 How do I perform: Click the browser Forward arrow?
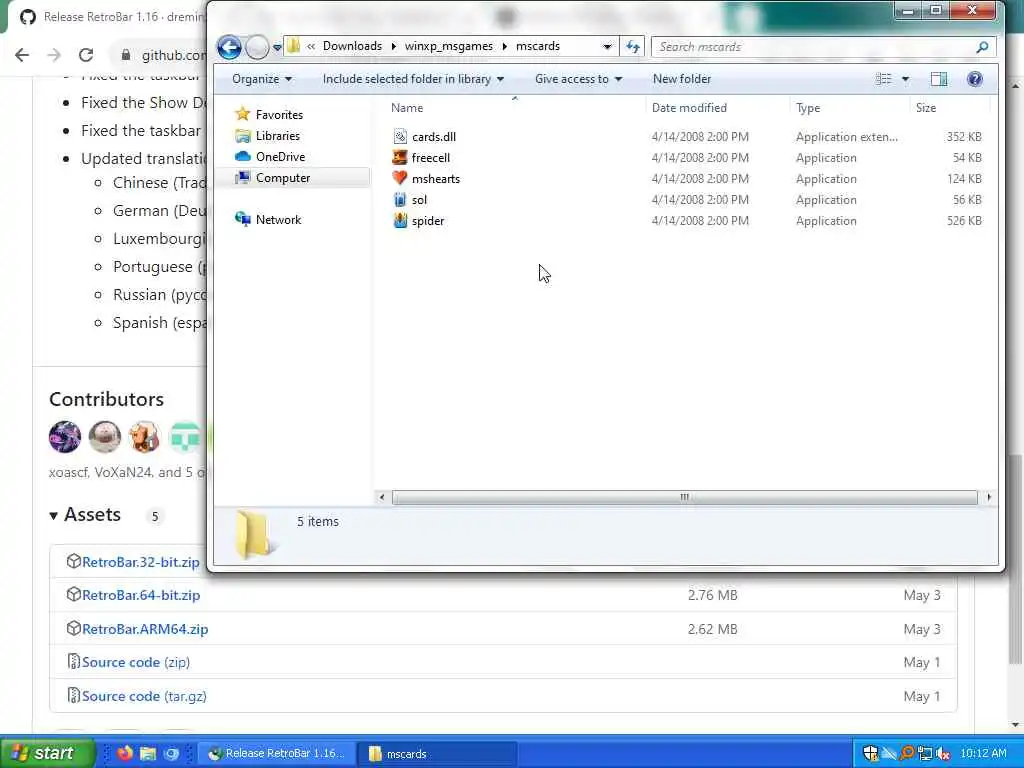54,56
